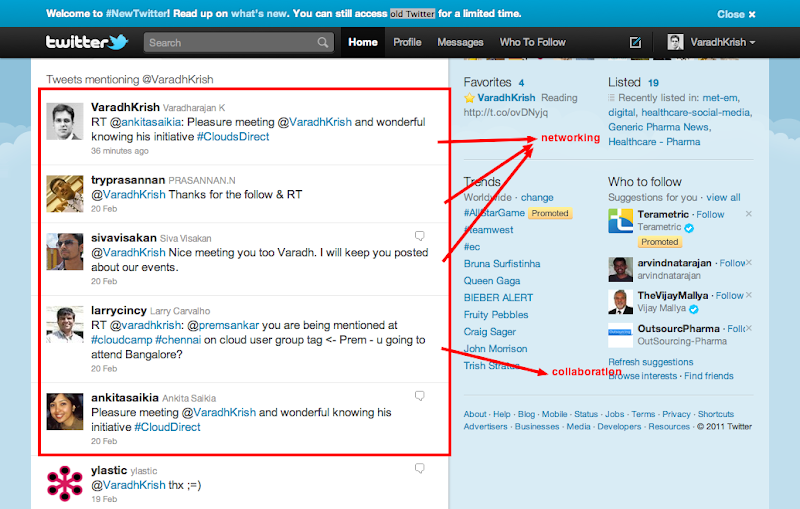The image size is (800, 509).
Task: Click sivavisakan avatar in tweet list
Action: pyautogui.click(x=65, y=252)
